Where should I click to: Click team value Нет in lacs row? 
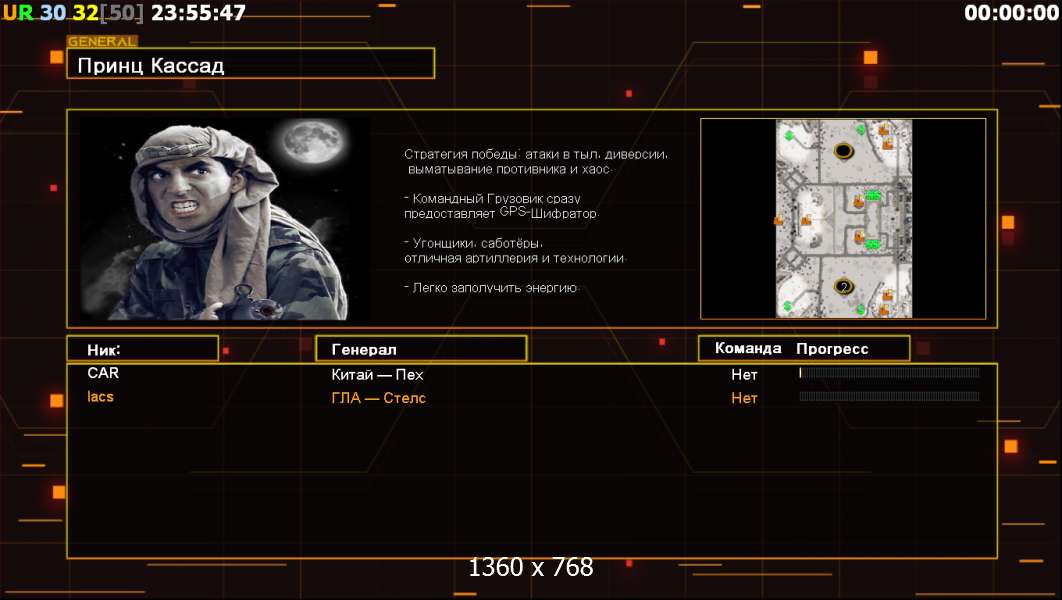coord(744,398)
